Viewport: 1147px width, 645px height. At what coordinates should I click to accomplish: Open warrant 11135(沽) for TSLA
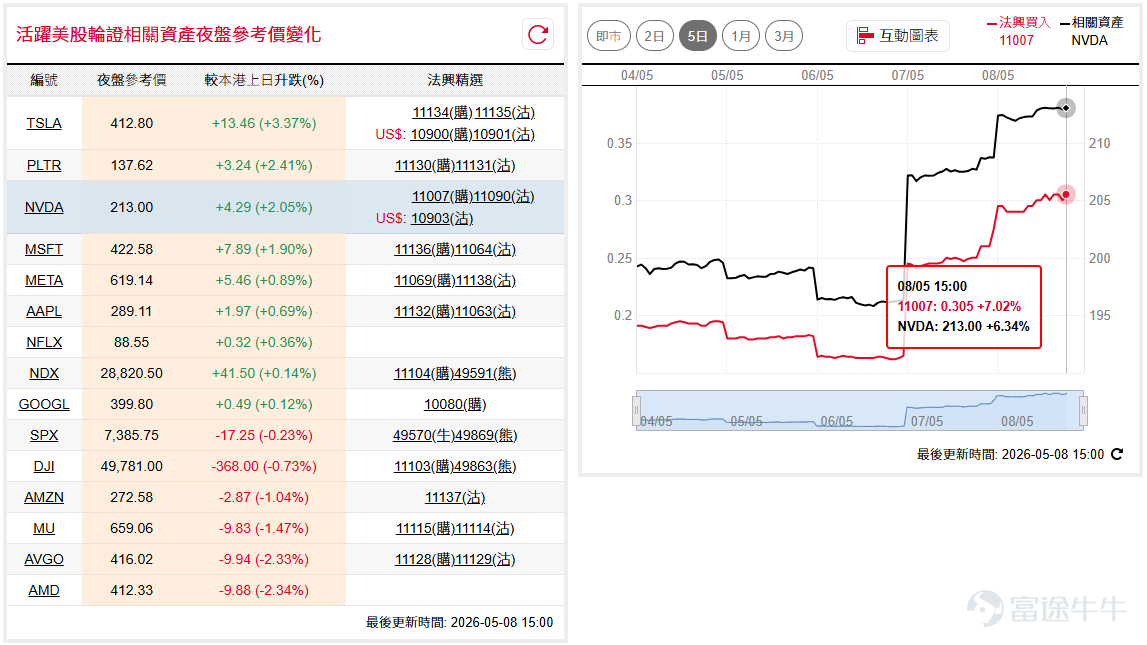(x=505, y=113)
